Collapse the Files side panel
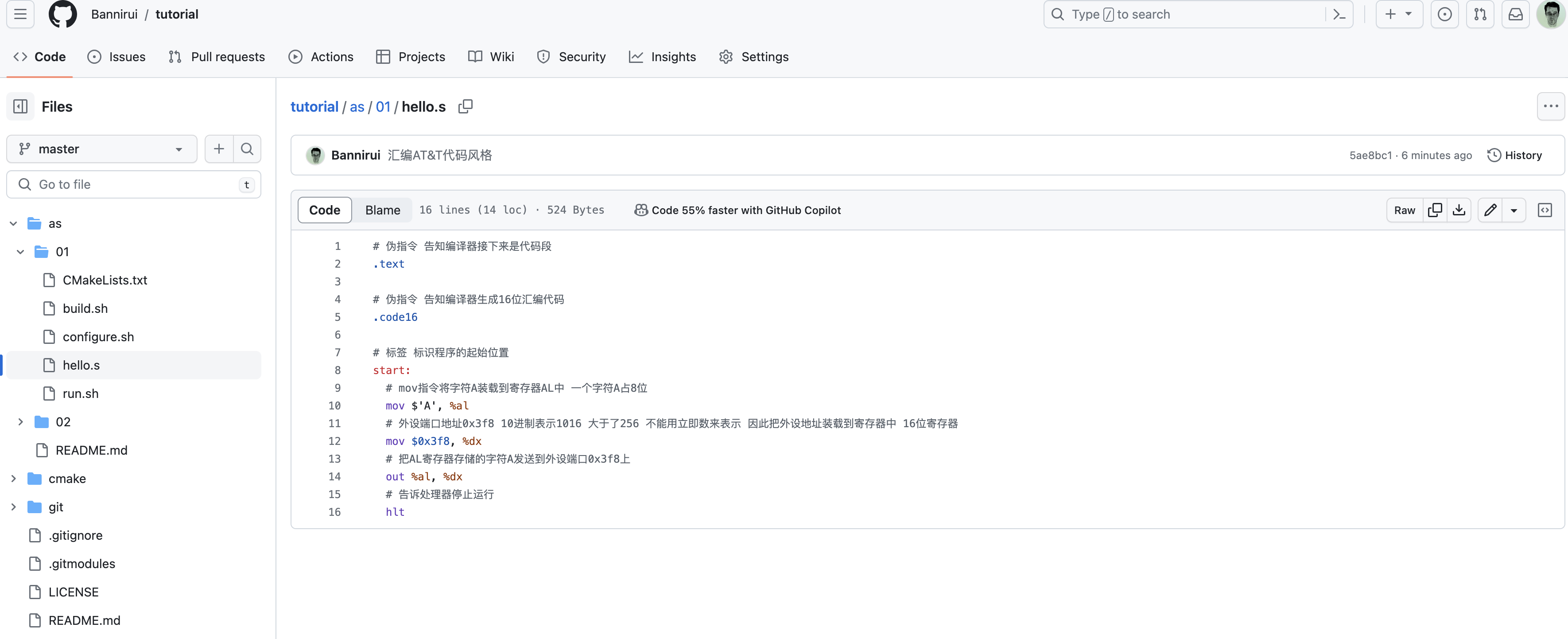 coord(21,107)
